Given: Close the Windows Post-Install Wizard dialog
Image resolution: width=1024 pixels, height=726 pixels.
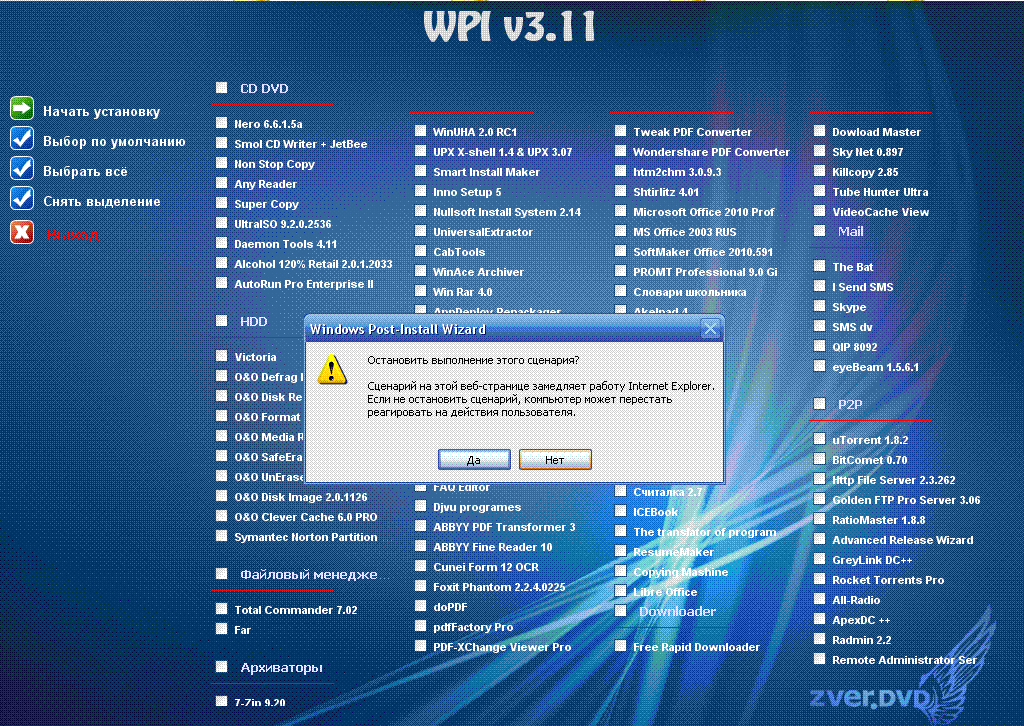Looking at the screenshot, I should 710,329.
